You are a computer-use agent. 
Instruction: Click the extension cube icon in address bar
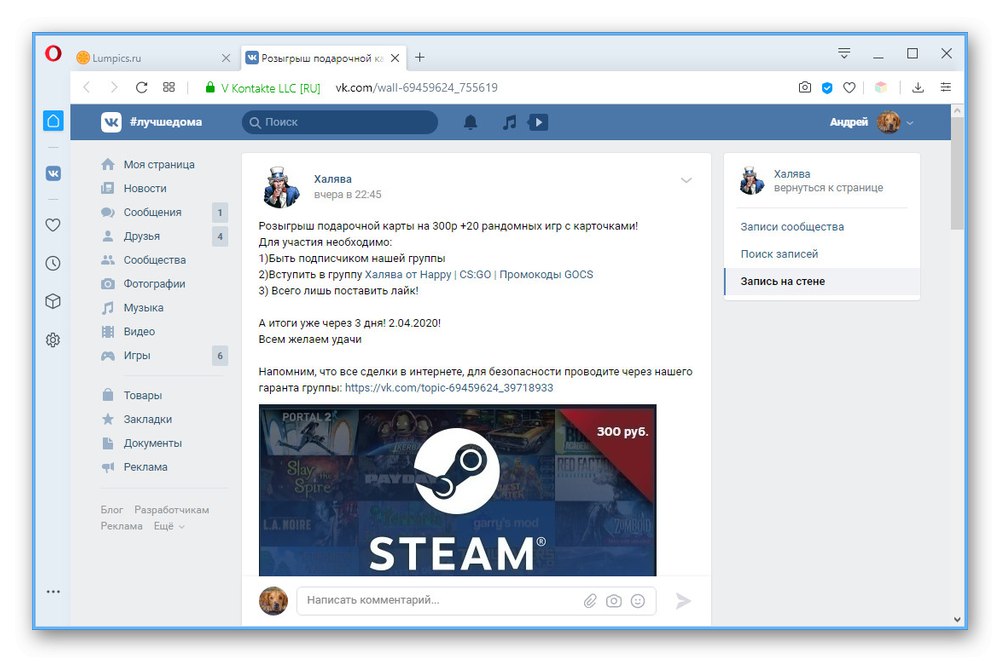[881, 87]
